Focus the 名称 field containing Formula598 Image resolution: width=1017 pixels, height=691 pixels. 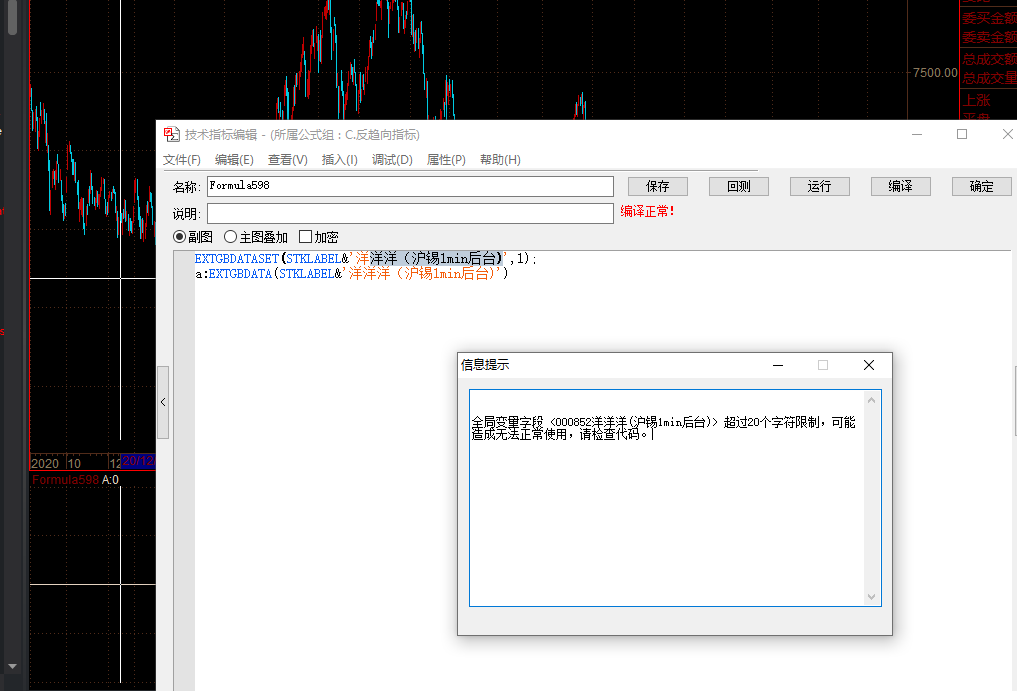click(411, 186)
